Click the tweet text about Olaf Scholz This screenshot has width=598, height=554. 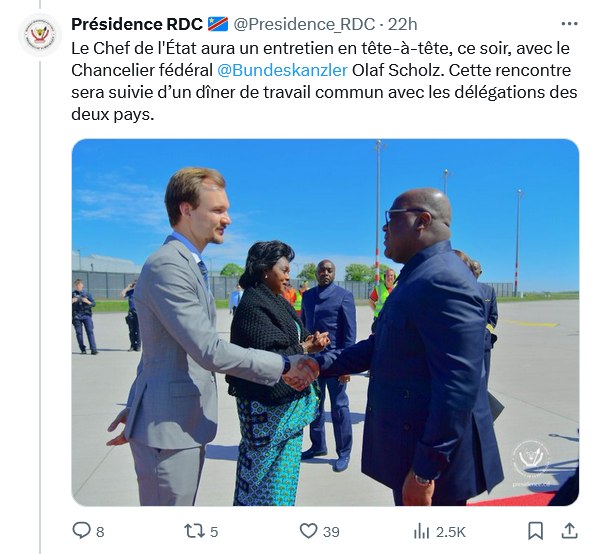pos(324,81)
